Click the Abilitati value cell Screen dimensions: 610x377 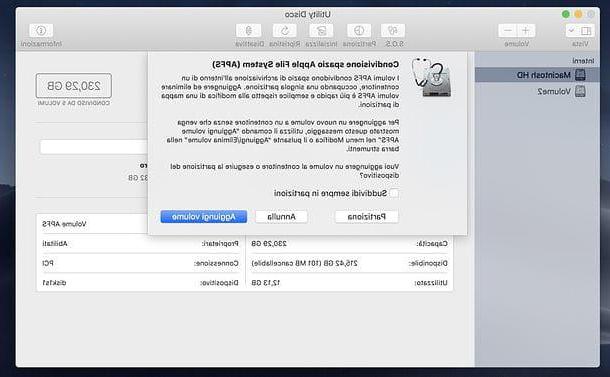coord(55,244)
